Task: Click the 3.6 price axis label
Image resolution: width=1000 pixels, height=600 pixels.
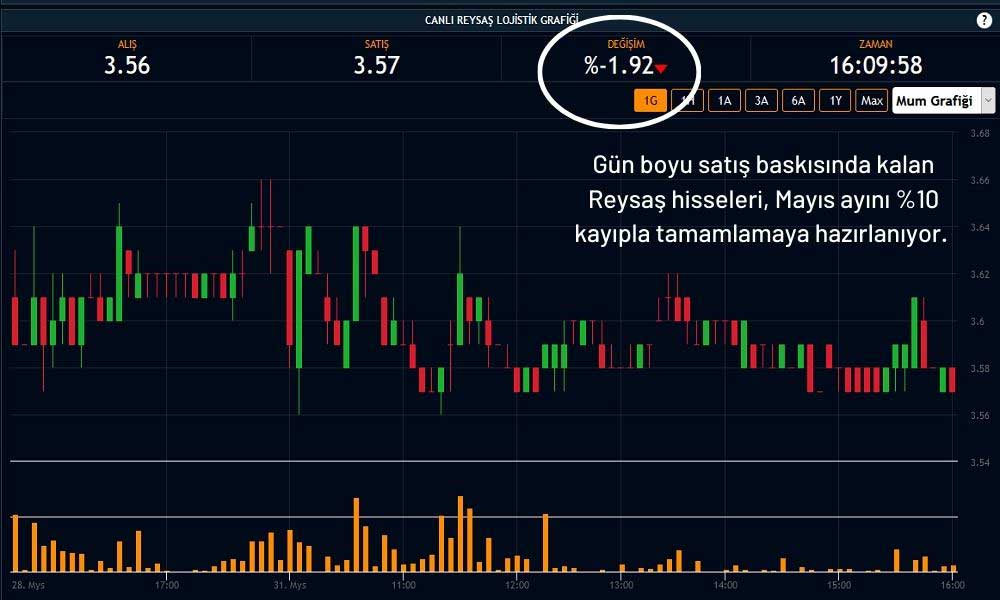Action: 977,322
